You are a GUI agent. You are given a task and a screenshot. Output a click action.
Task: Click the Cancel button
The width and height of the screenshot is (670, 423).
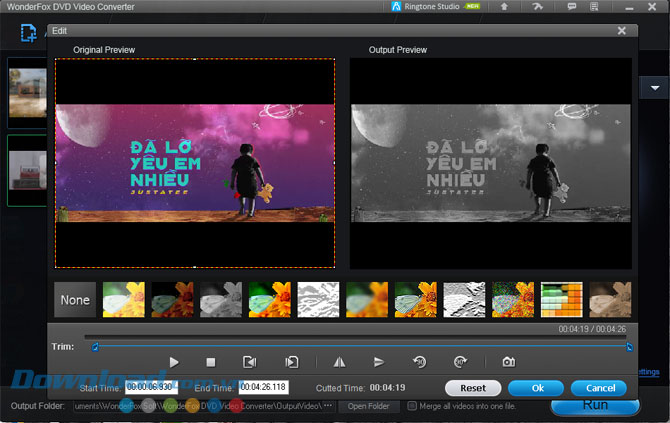[x=599, y=388]
